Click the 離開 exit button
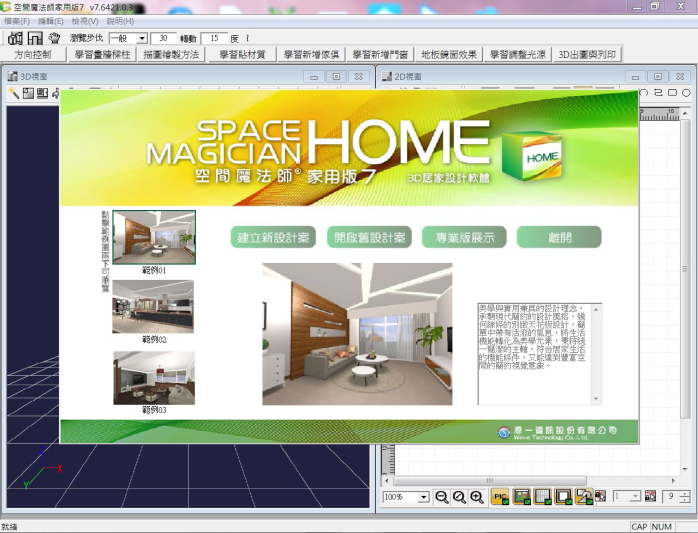 [559, 237]
